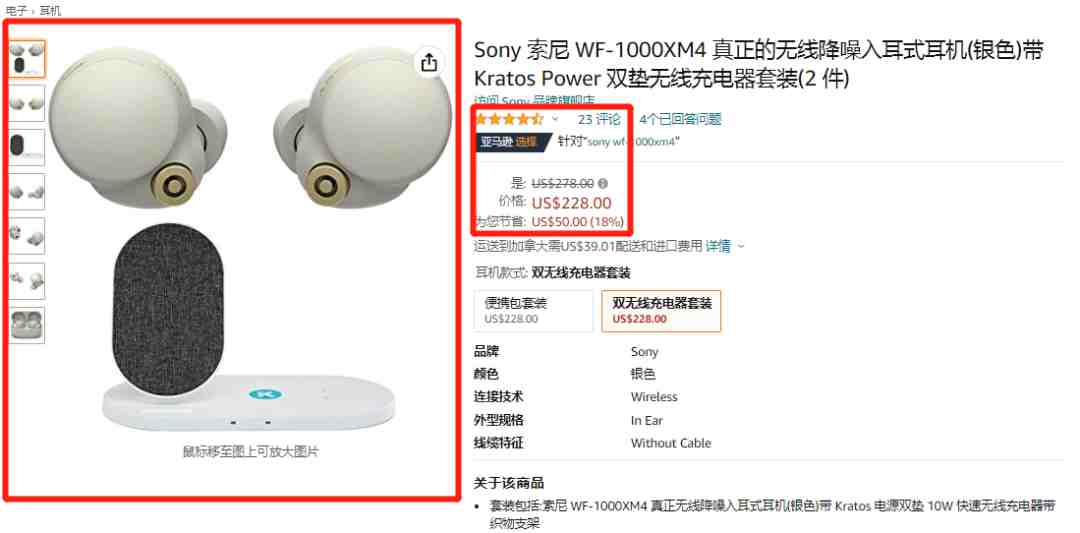Select the fourth product thumbnail
The height and width of the screenshot is (533, 1080).
pyautogui.click(x=27, y=192)
